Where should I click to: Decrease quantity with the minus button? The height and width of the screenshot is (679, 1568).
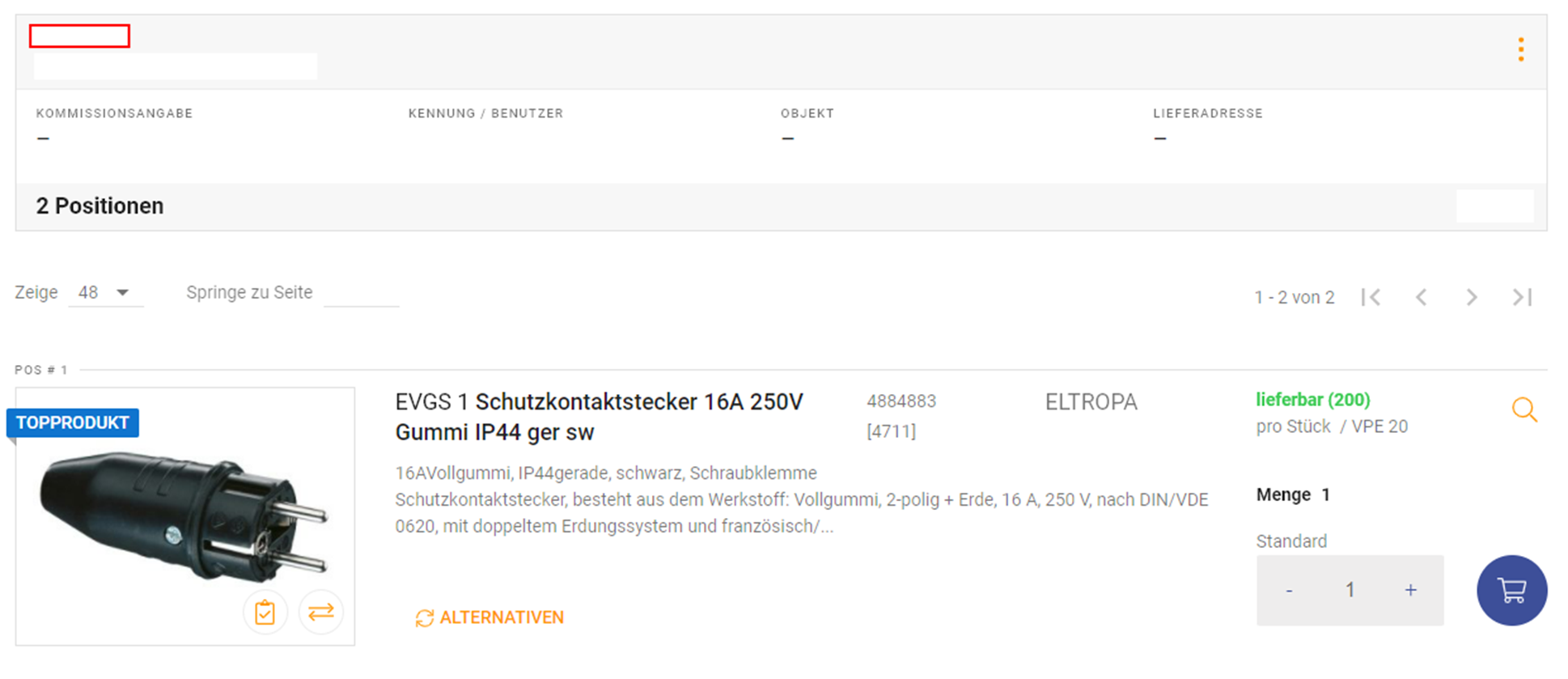pos(1289,591)
